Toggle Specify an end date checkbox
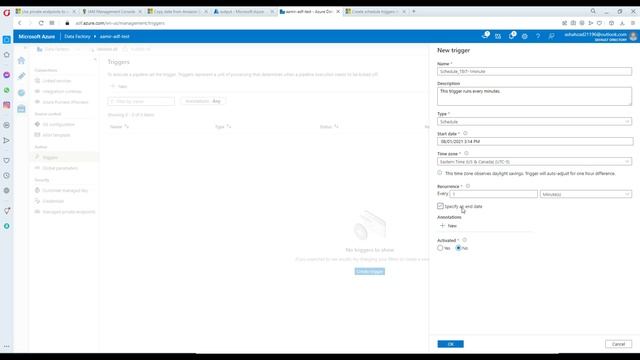640x360 pixels. [x=440, y=206]
